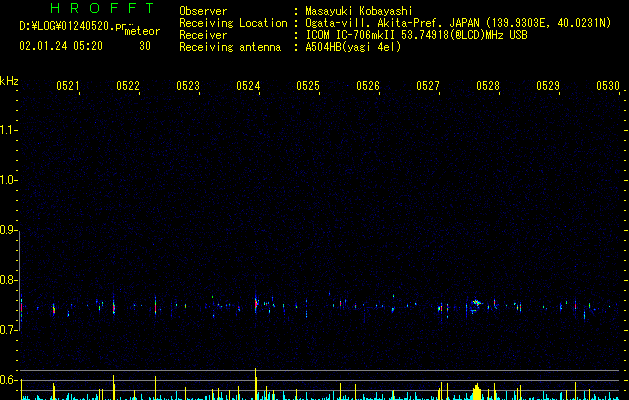Click the 0528 time marker

[488, 85]
